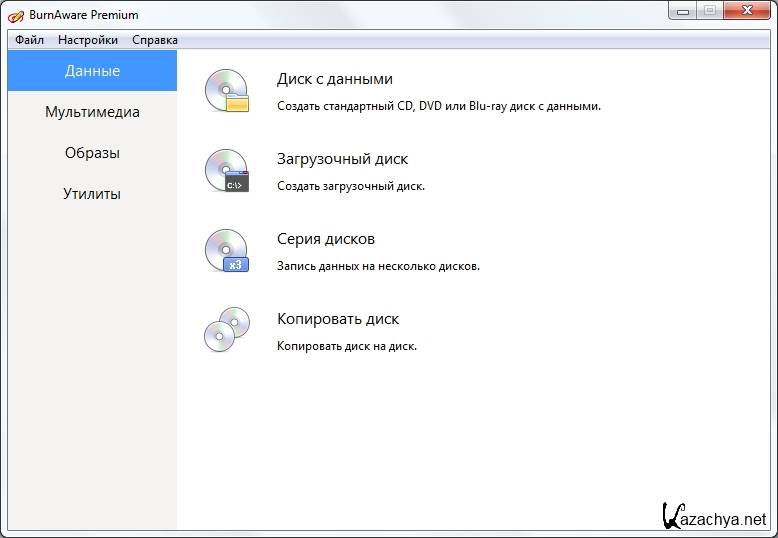Viewport: 778px width, 538px height.
Task: Launch the Диск с данными title
Action: click(x=334, y=79)
